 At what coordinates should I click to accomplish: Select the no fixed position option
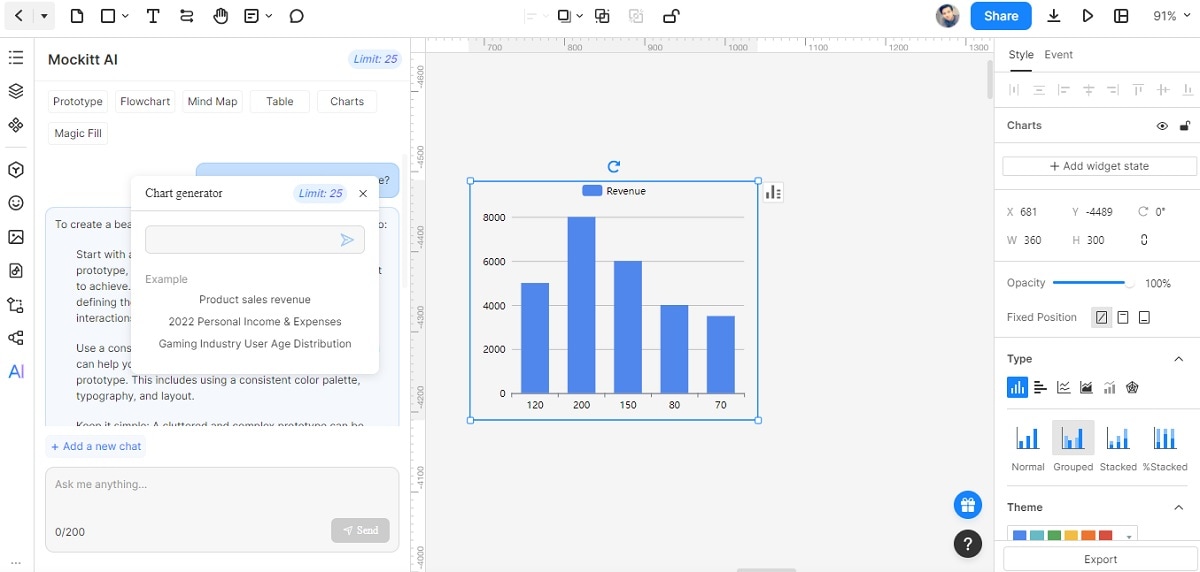1101,317
